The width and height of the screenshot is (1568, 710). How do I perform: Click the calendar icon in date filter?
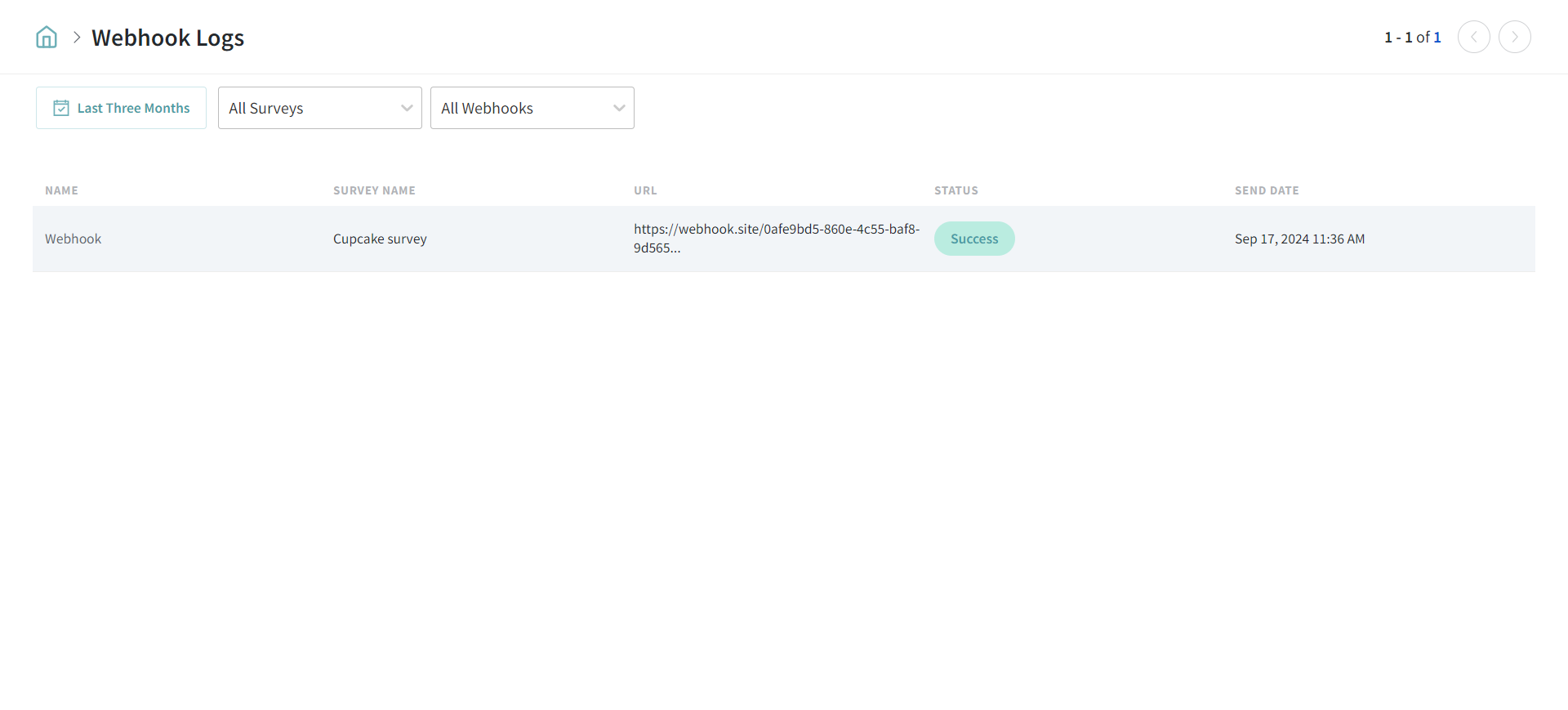[61, 108]
